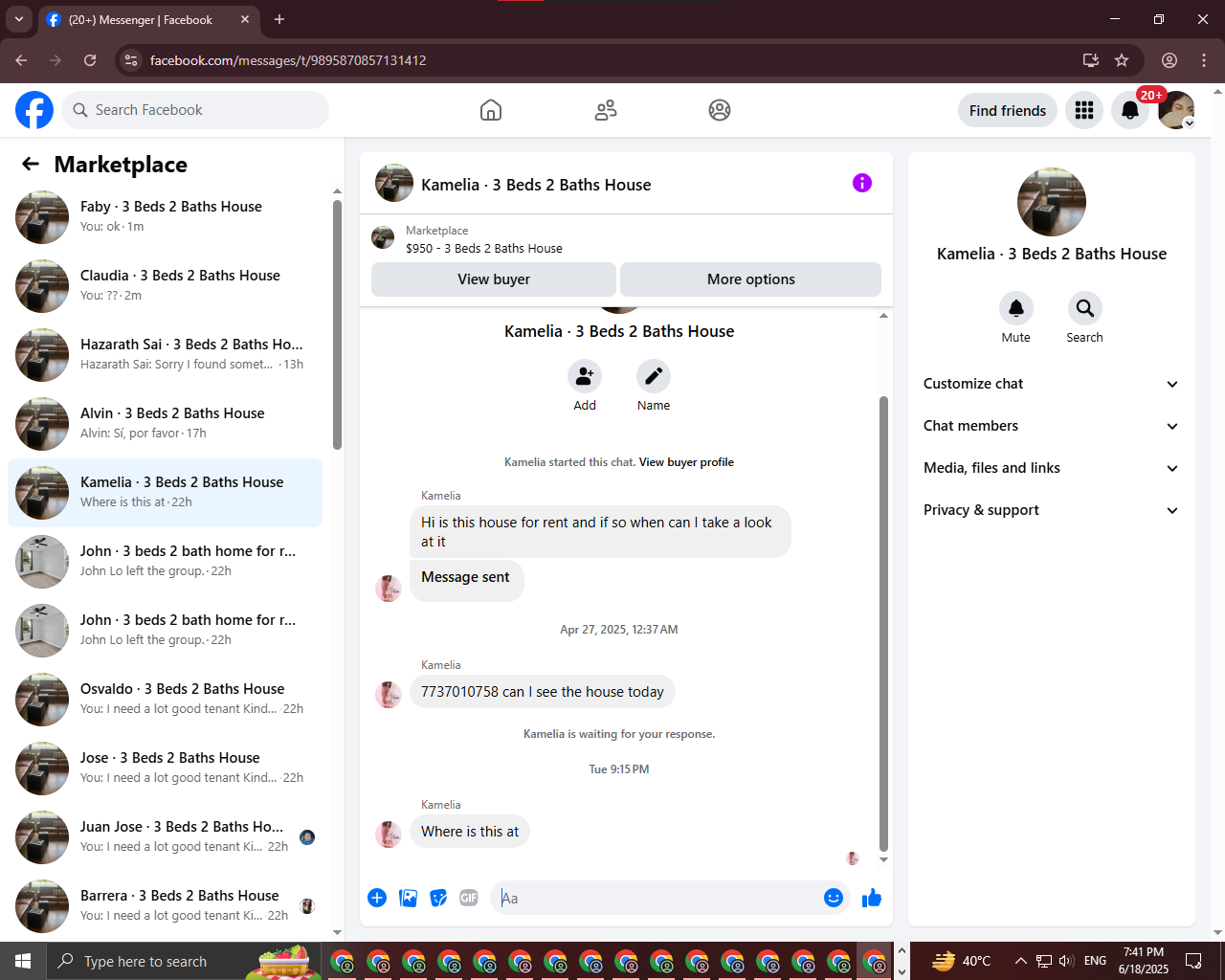Click the back arrow beside Marketplace
The image size is (1225, 980).
click(x=31, y=165)
